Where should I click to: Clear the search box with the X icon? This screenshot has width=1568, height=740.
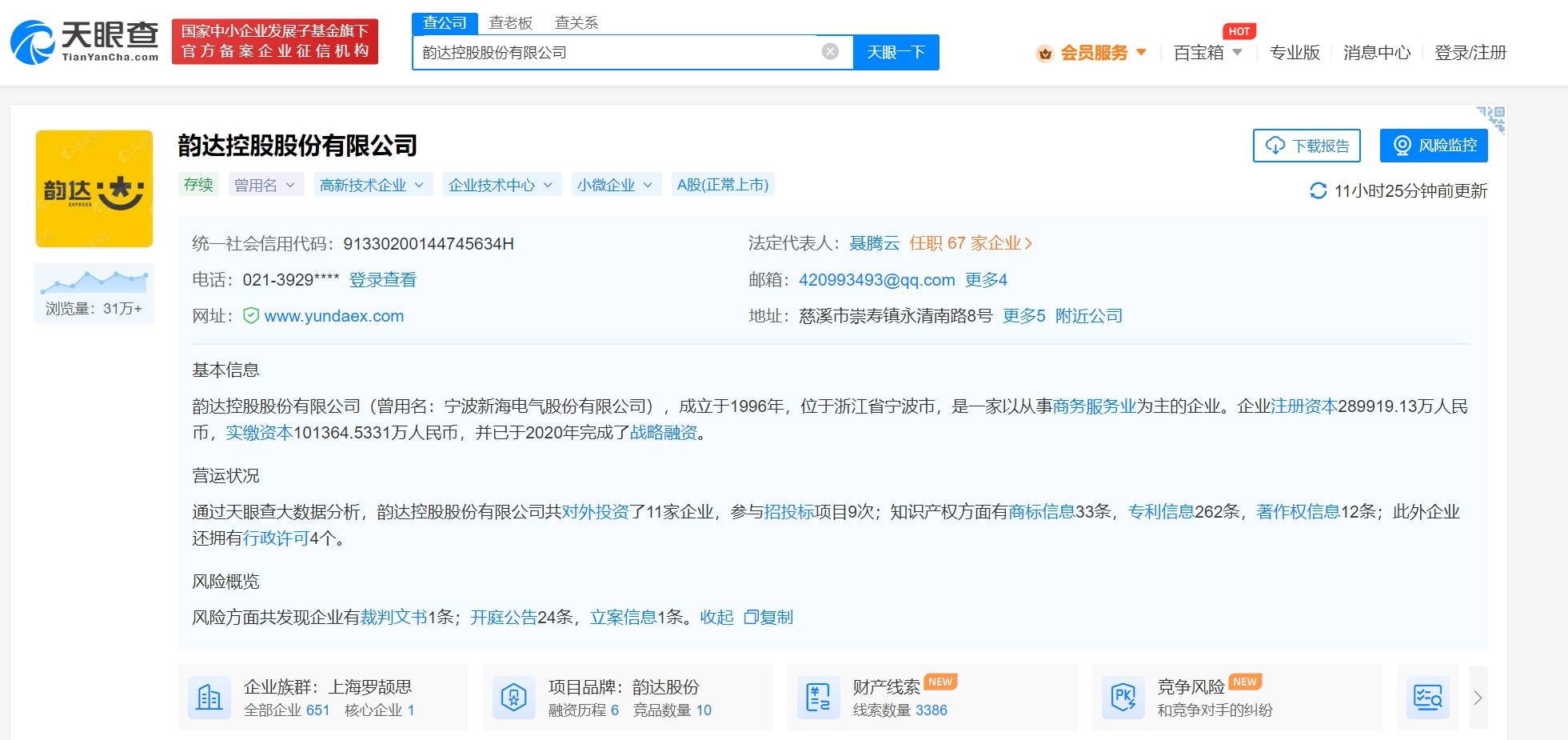point(830,52)
